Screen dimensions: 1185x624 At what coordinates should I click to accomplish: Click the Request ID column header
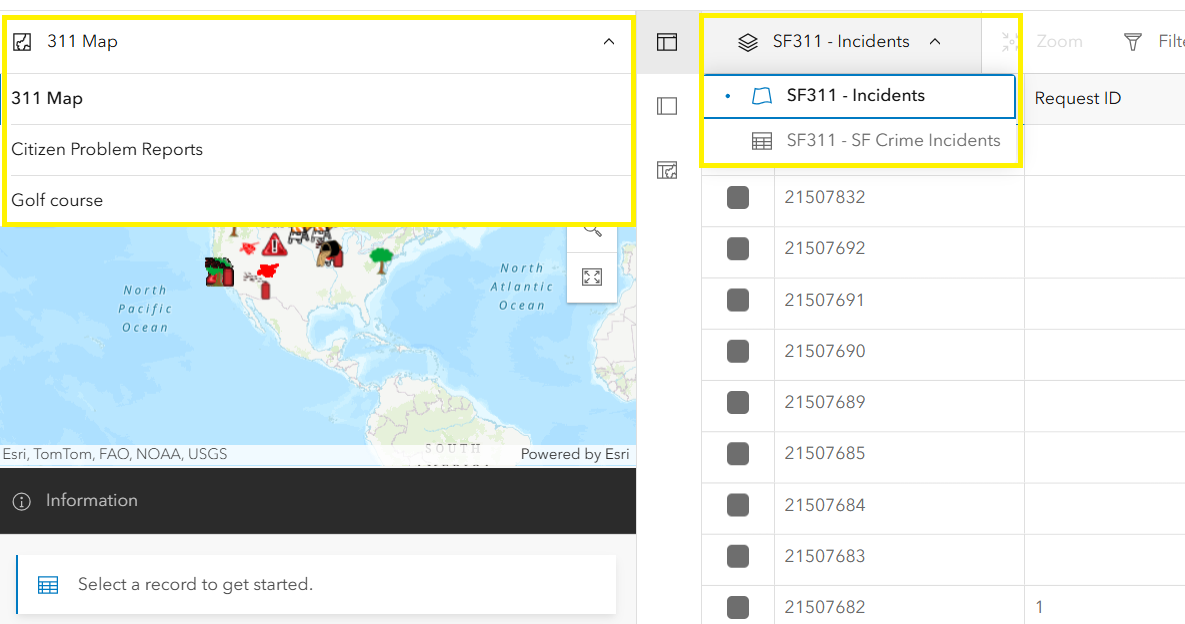(1077, 98)
